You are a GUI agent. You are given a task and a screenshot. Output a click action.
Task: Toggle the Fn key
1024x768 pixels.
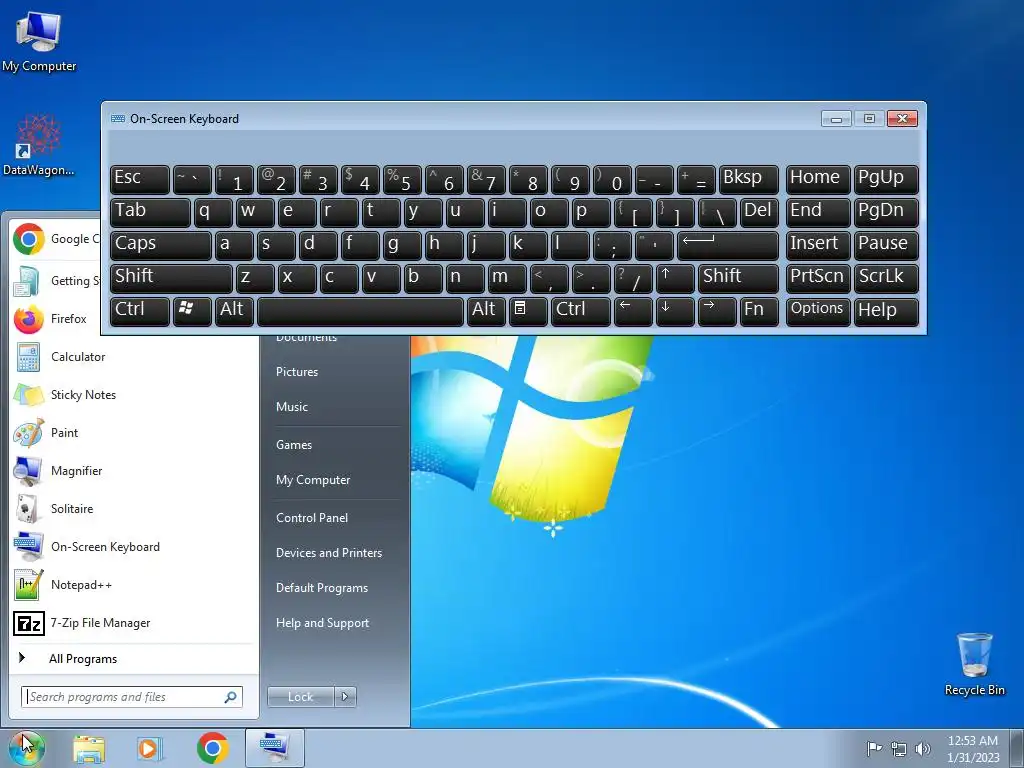point(759,311)
